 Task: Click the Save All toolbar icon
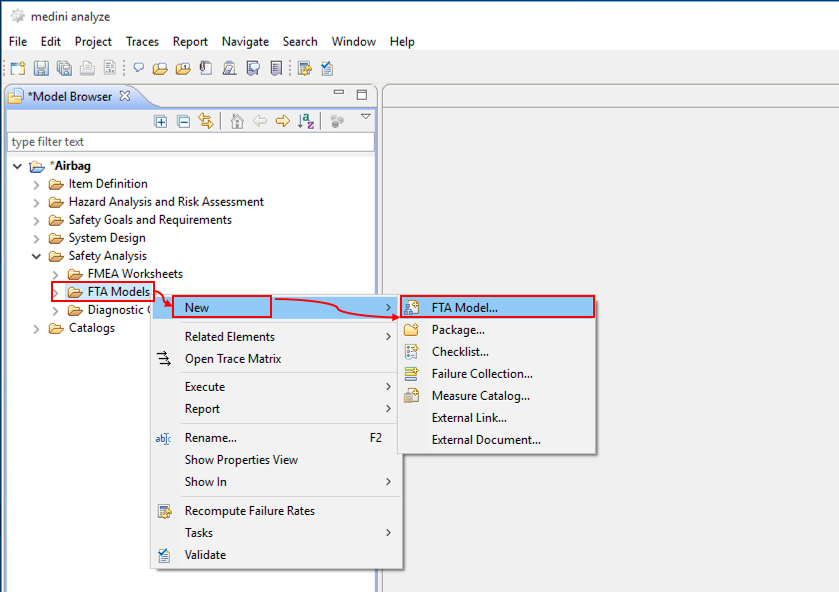click(64, 68)
